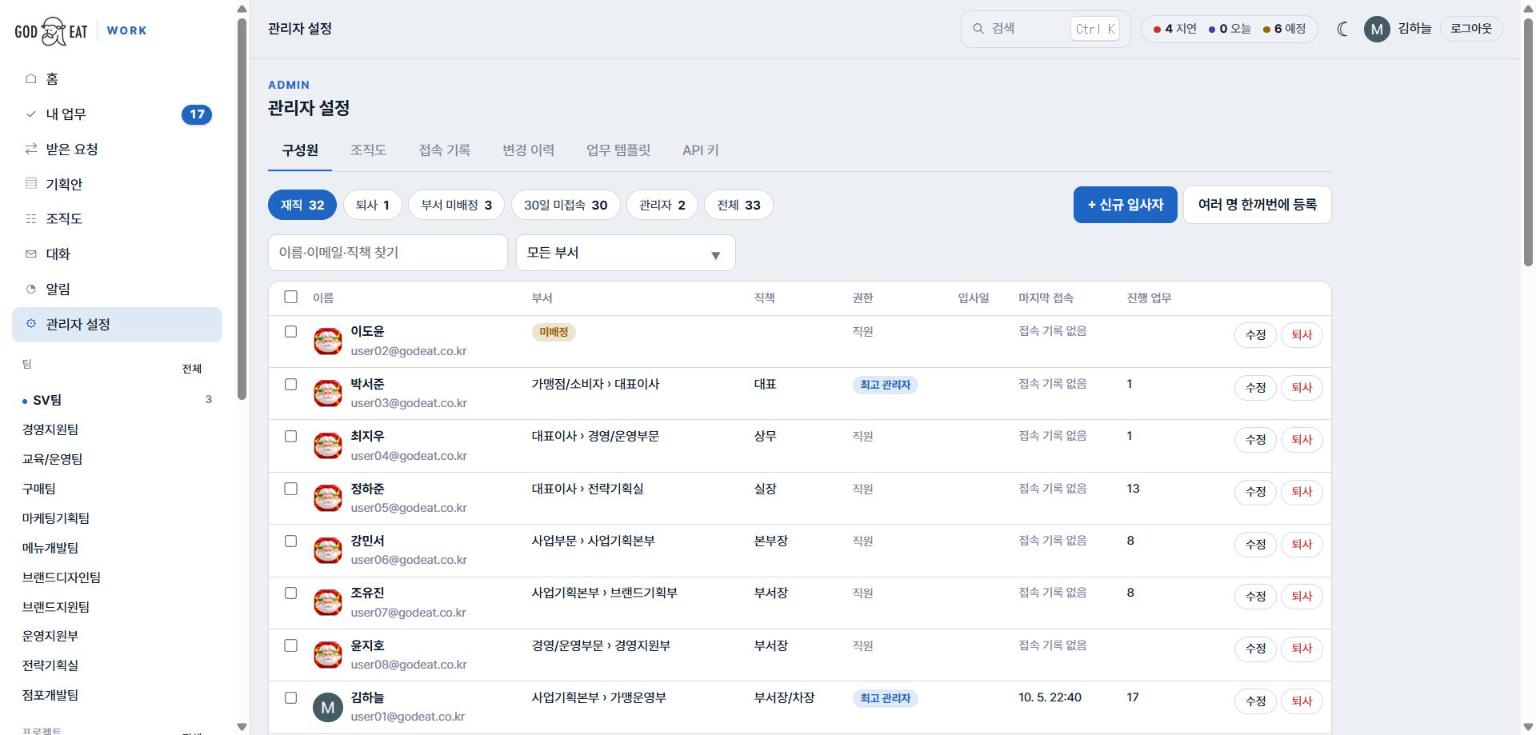
Task: Click the + 신규 입사자 button
Action: (1125, 204)
